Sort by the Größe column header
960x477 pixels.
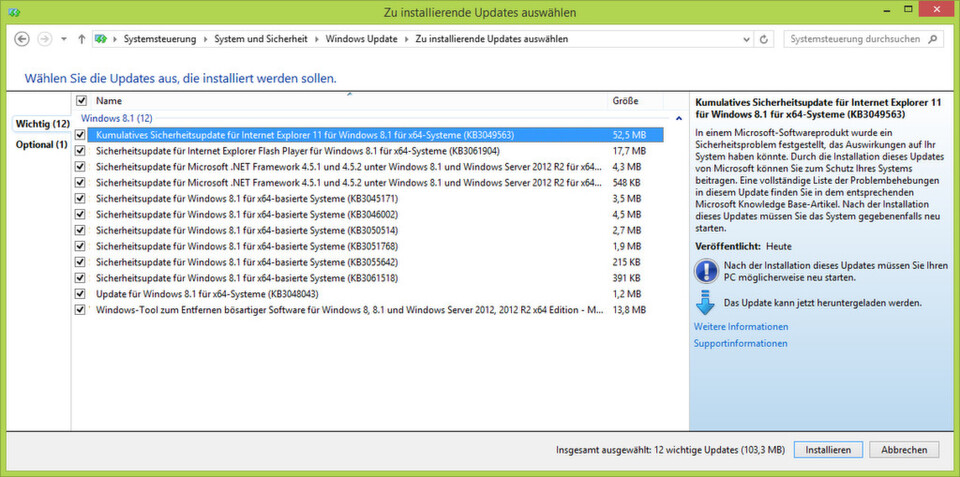(635, 100)
